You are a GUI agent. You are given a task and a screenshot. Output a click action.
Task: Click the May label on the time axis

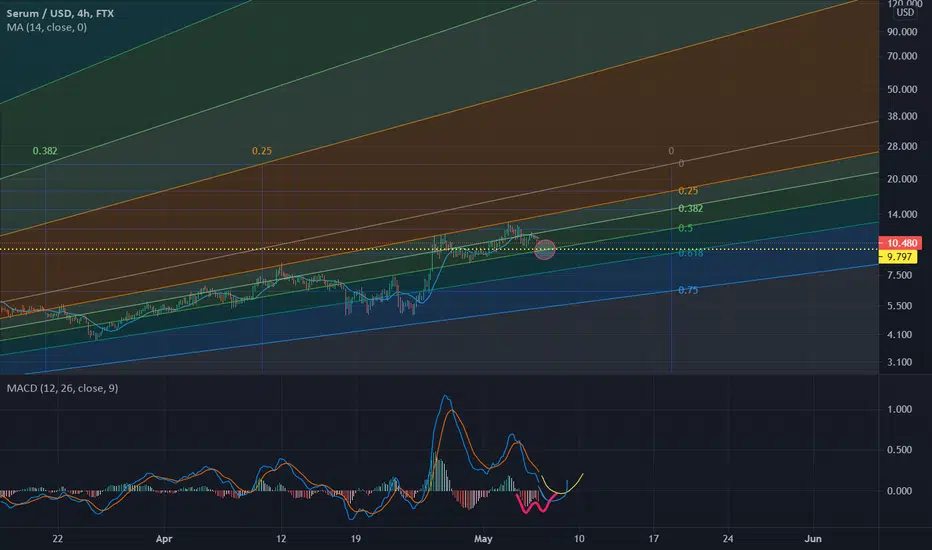click(483, 539)
